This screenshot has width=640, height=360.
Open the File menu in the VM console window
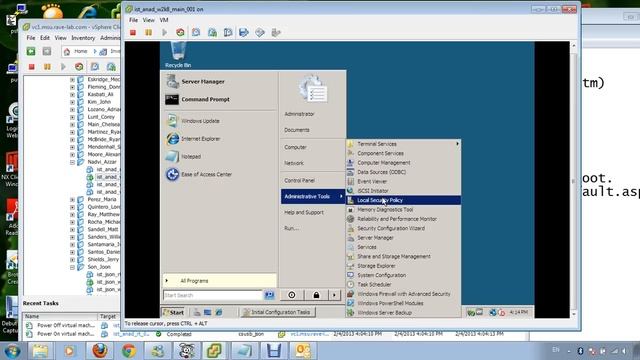tap(133, 20)
